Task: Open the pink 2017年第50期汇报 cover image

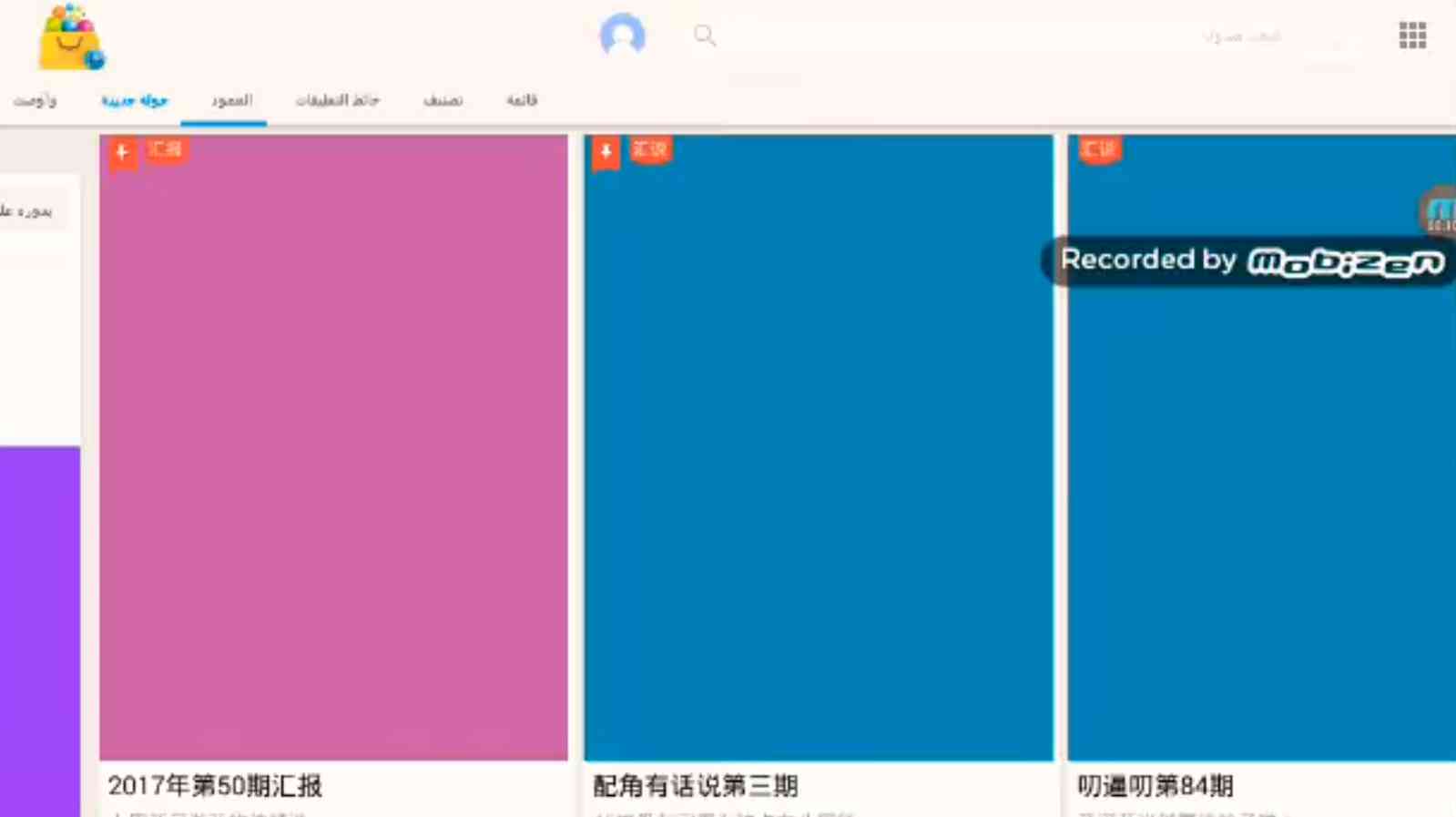Action: click(x=333, y=447)
